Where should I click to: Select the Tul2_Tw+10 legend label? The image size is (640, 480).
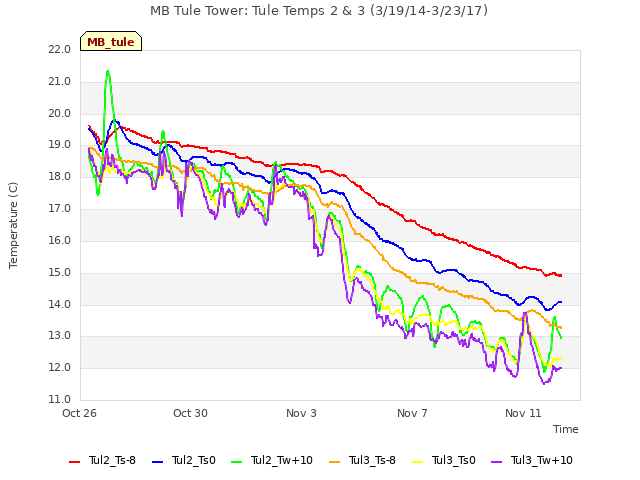tap(282, 460)
